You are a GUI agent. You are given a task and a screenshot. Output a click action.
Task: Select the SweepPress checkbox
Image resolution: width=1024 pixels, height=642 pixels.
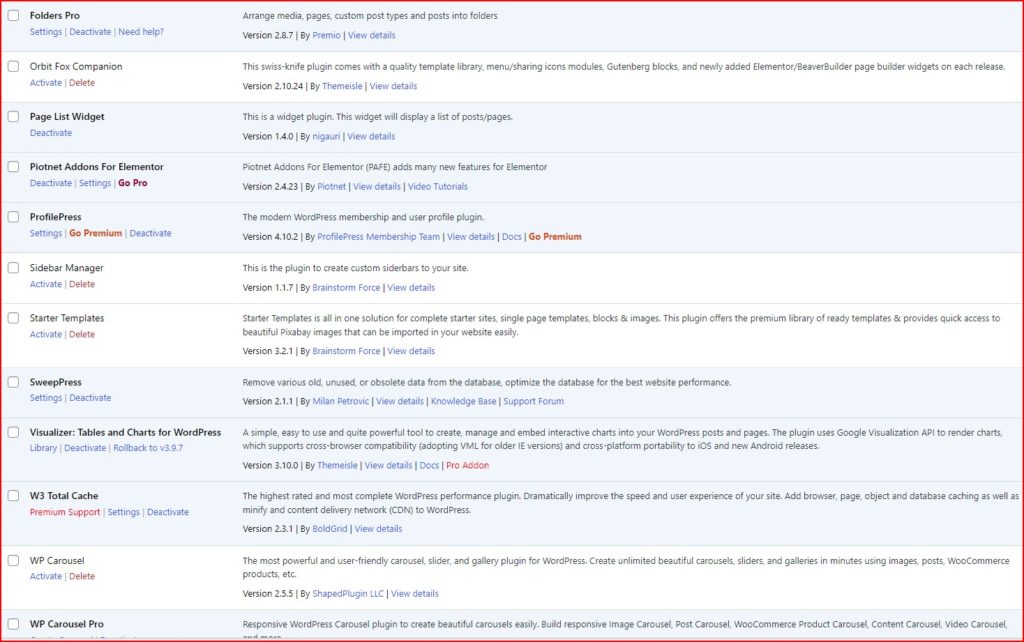tap(13, 382)
